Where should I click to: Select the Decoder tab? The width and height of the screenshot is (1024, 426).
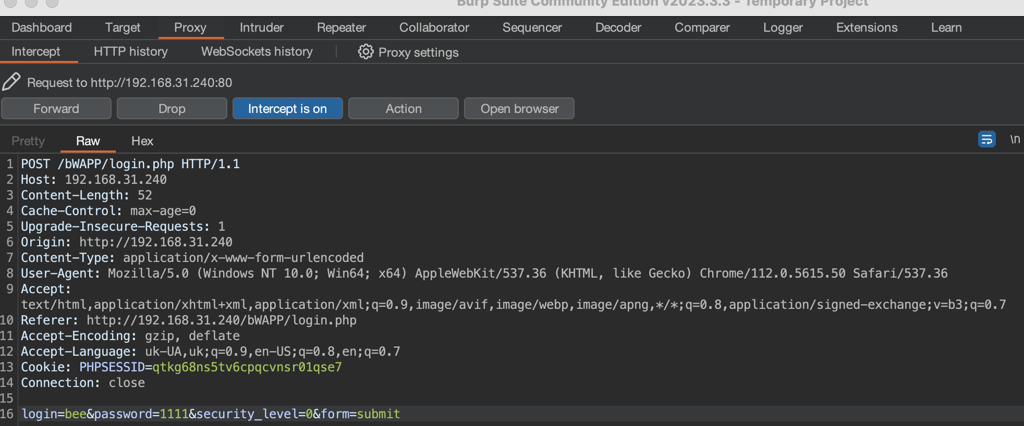pyautogui.click(x=618, y=27)
